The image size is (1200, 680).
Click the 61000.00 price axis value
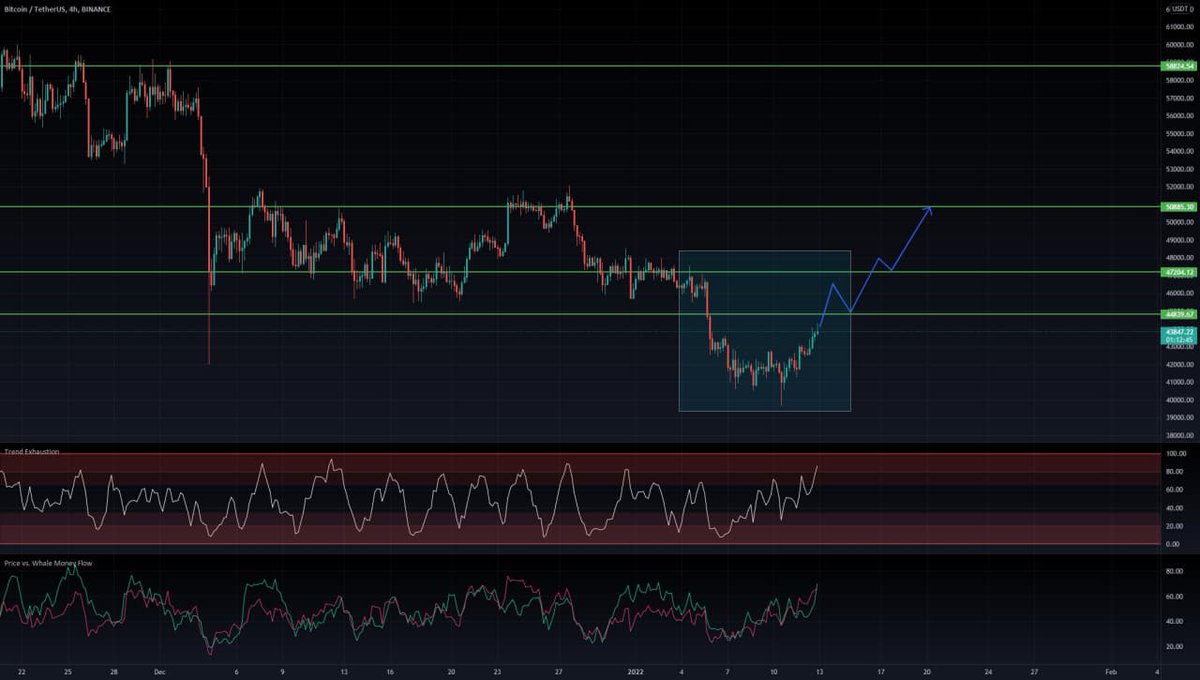pyautogui.click(x=1178, y=28)
